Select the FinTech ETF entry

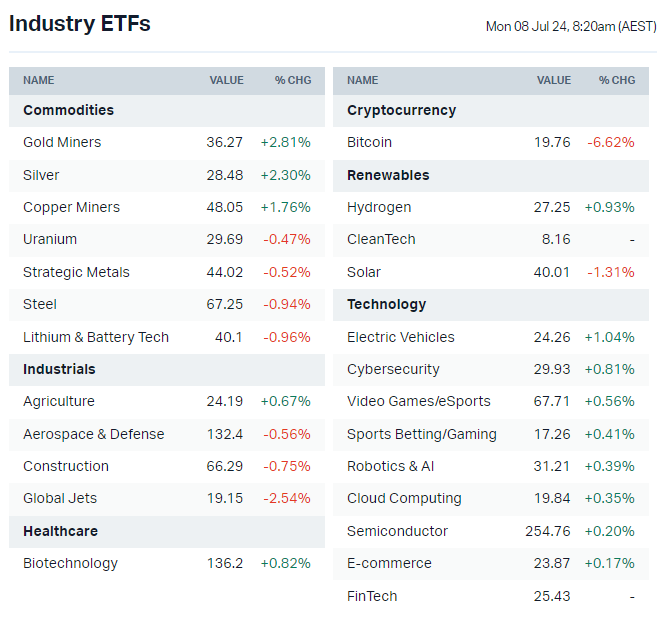point(372,596)
